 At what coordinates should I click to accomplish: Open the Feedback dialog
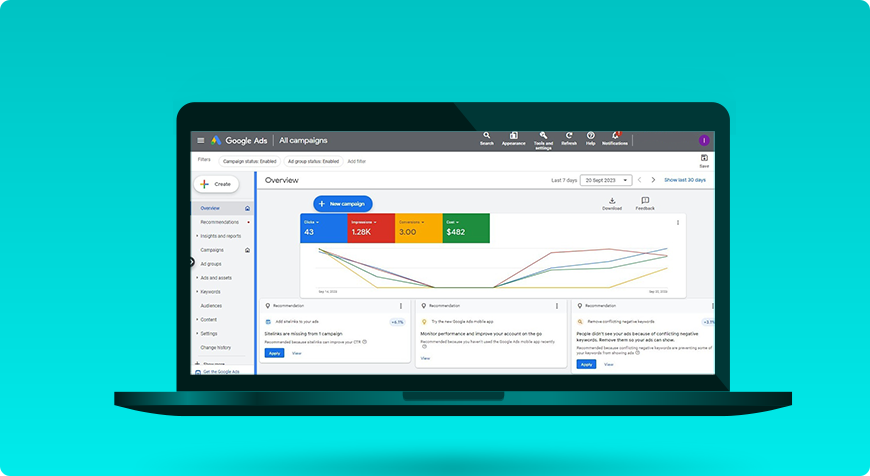645,204
